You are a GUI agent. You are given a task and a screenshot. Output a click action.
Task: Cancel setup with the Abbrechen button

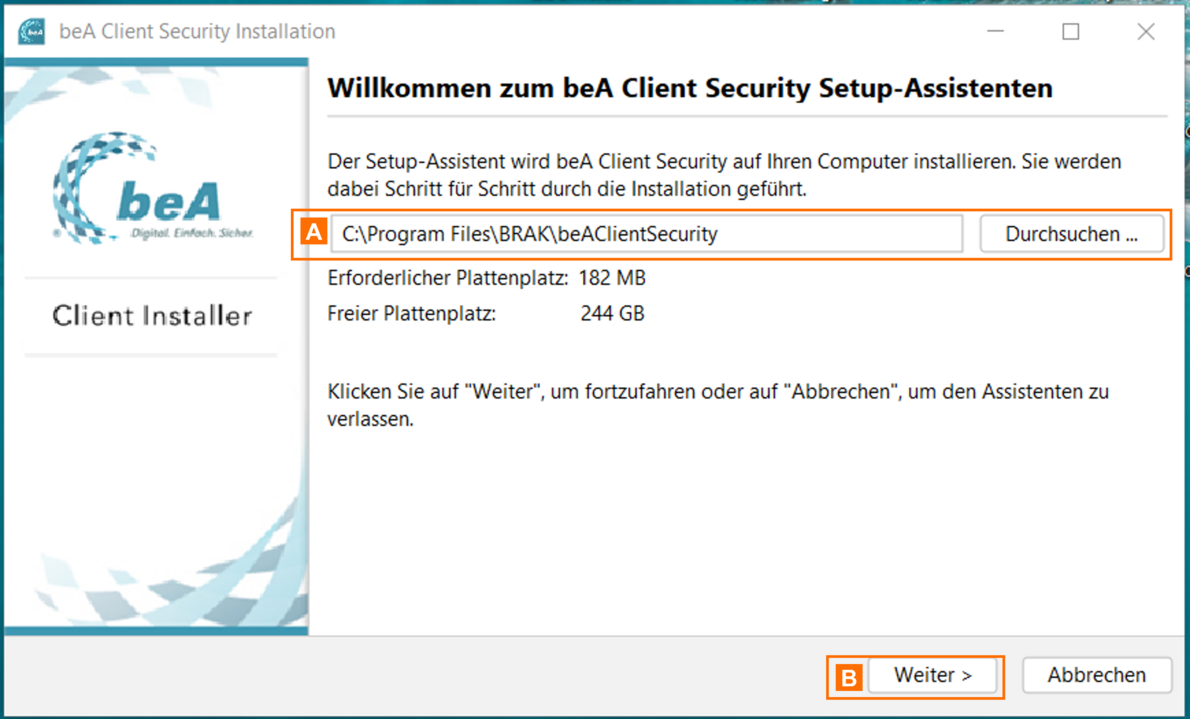tap(1096, 675)
